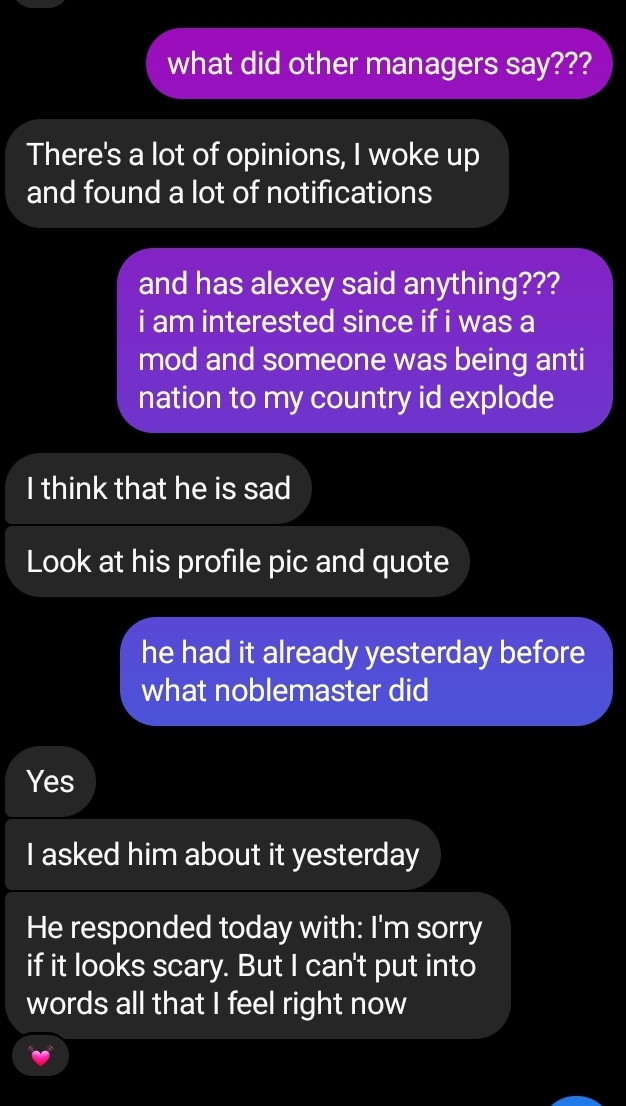Viewport: 626px width, 1106px height.
Task: Click the word "sad" in the gray bubble
Action: pyautogui.click(x=267, y=488)
